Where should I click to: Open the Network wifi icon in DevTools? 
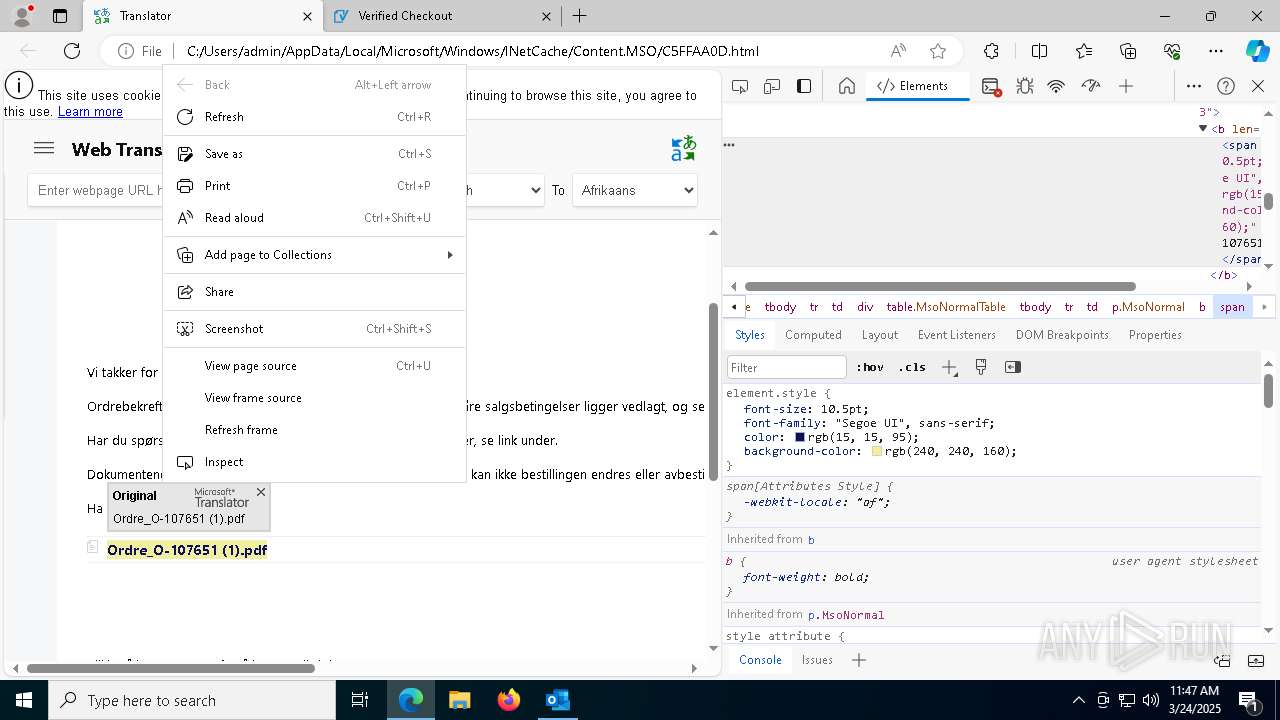pyautogui.click(x=1056, y=86)
